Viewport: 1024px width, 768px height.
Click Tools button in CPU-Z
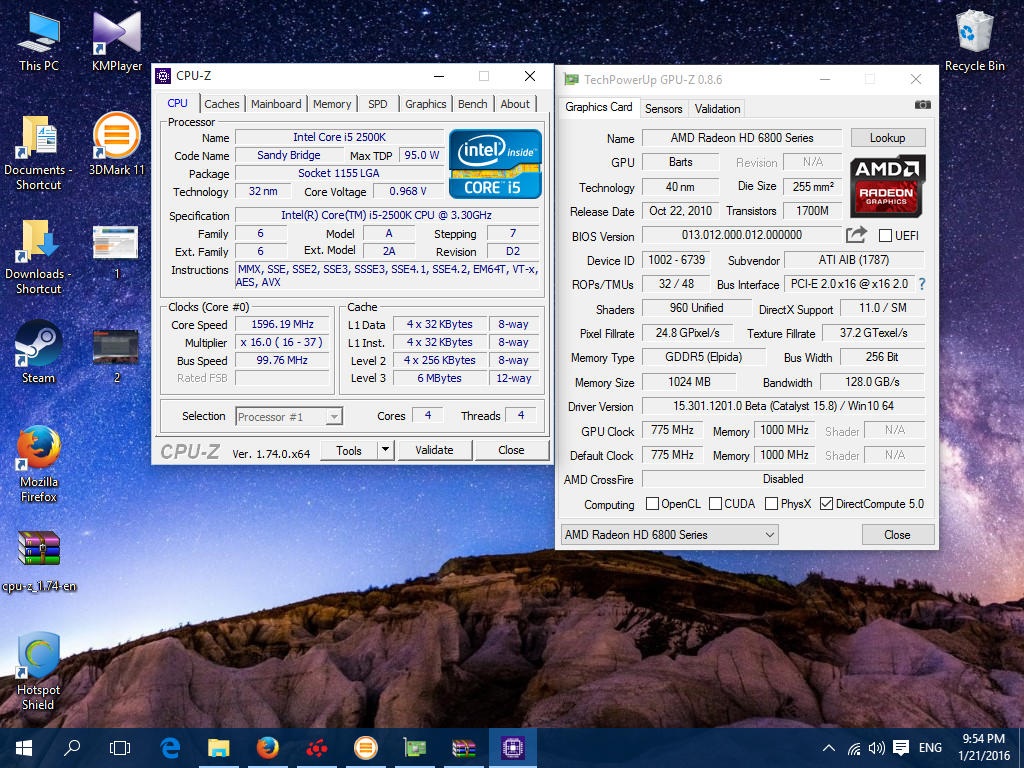[349, 450]
